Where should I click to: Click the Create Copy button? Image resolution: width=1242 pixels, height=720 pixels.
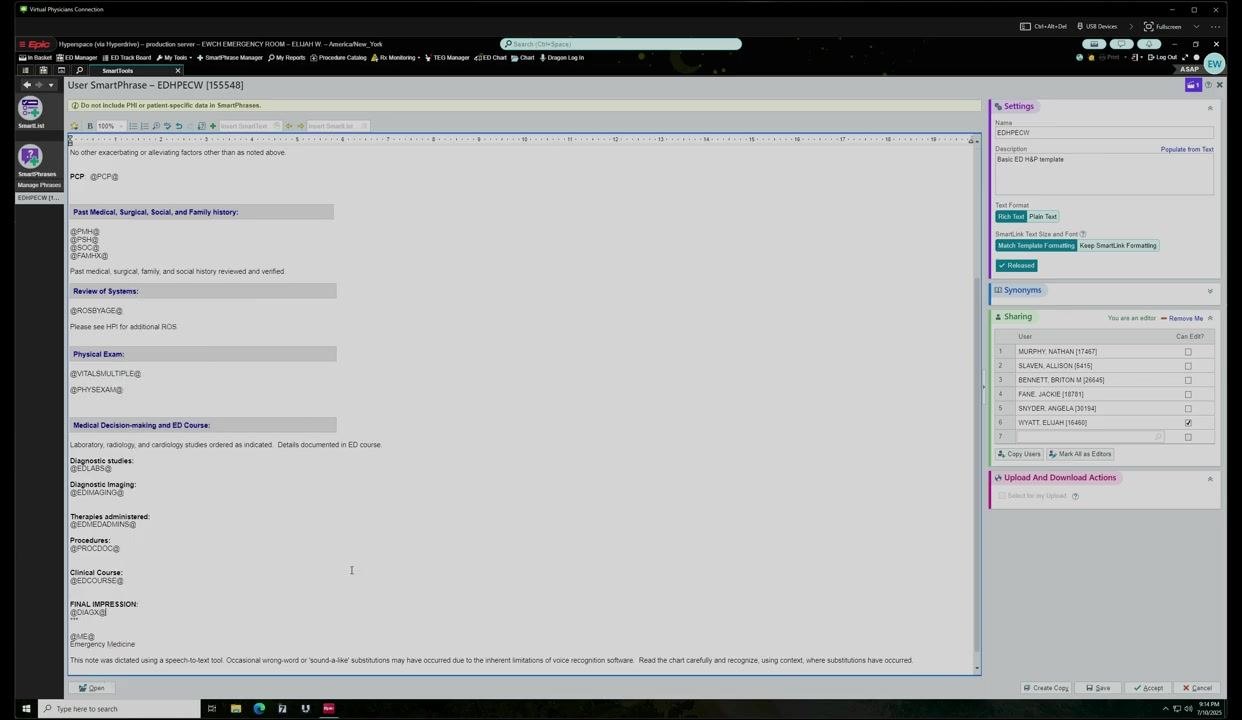pyautogui.click(x=1046, y=688)
